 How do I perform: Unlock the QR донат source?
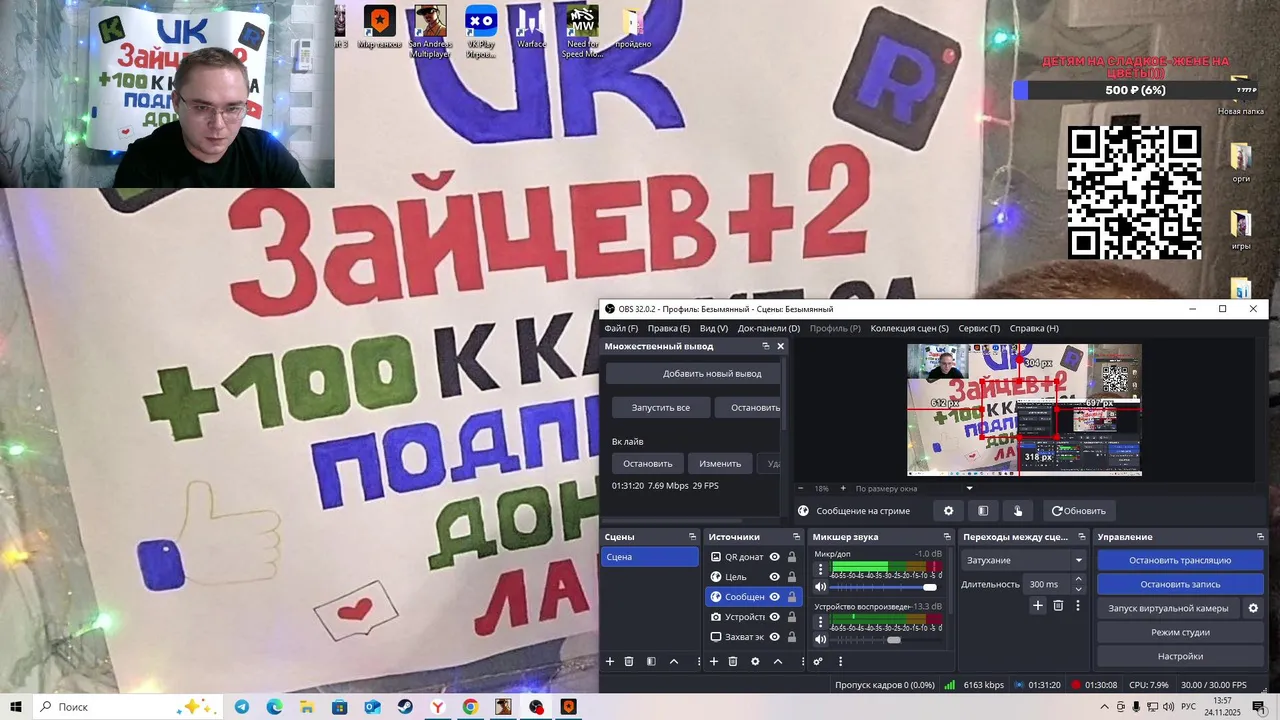tap(792, 557)
